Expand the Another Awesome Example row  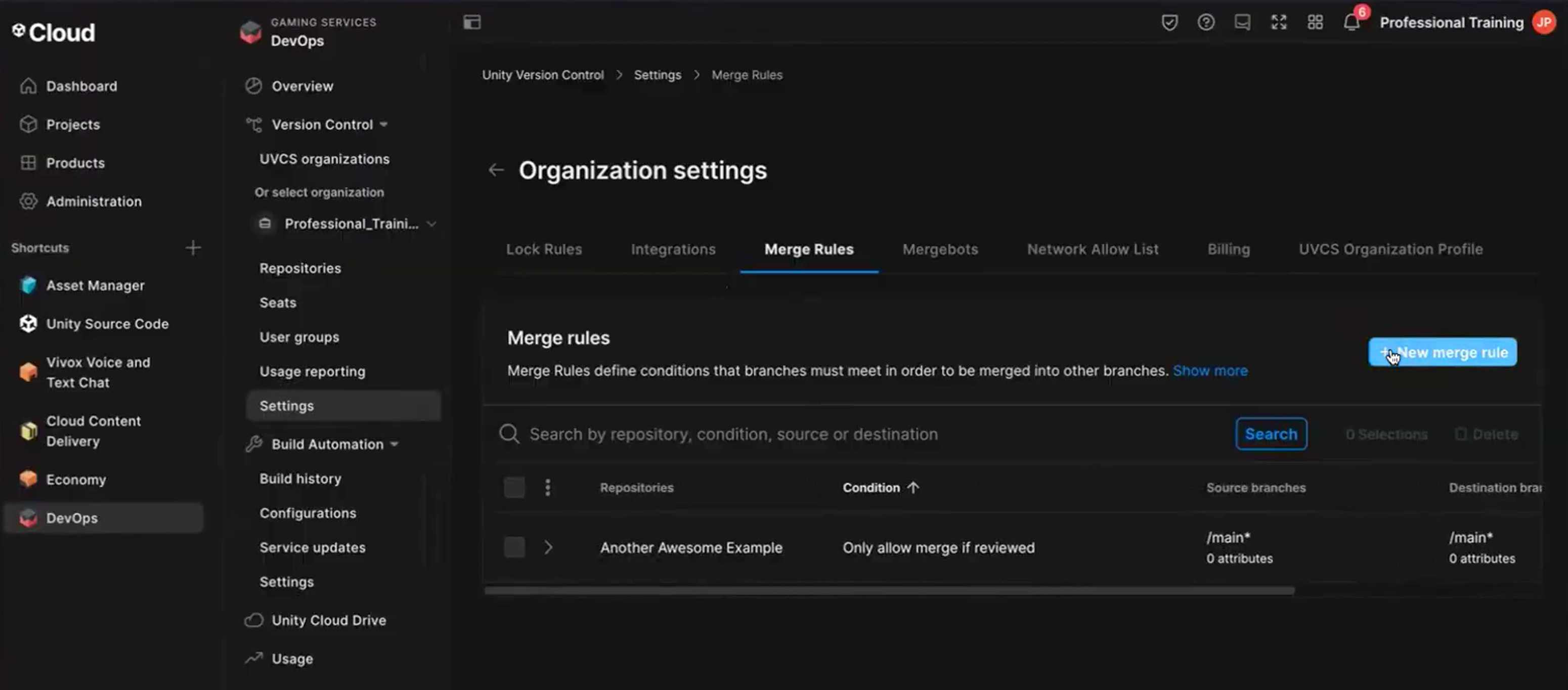click(548, 547)
